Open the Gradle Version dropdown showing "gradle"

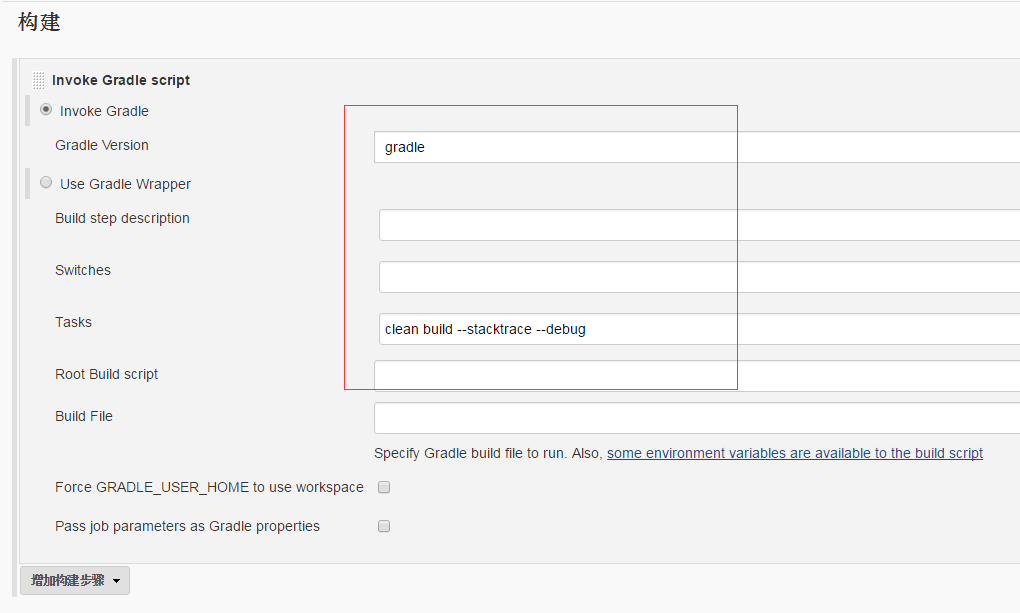pos(556,147)
